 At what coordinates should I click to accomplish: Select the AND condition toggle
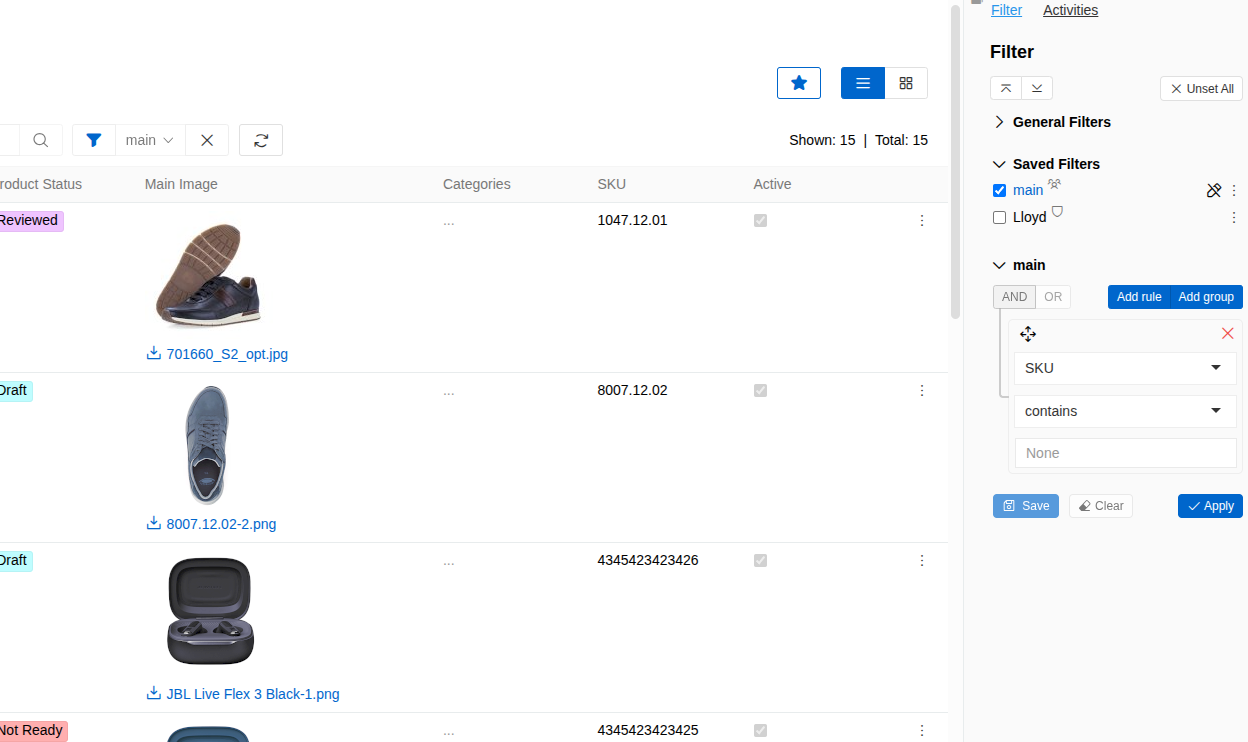click(1014, 297)
